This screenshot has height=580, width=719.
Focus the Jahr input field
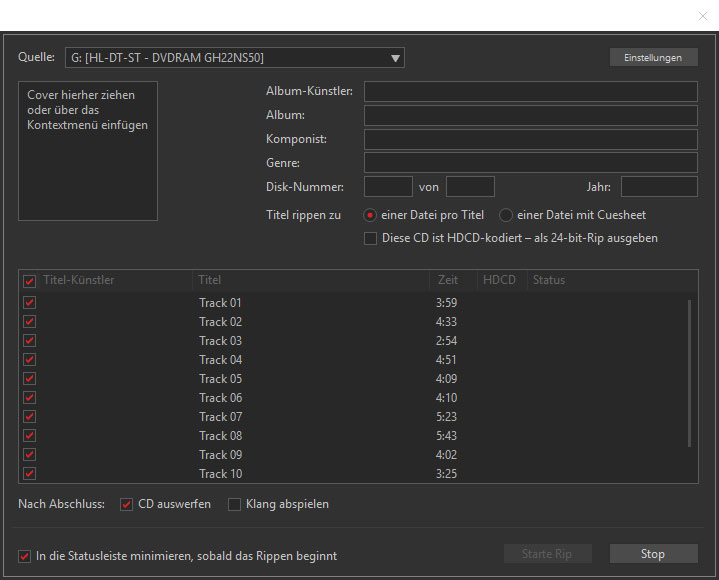[659, 187]
